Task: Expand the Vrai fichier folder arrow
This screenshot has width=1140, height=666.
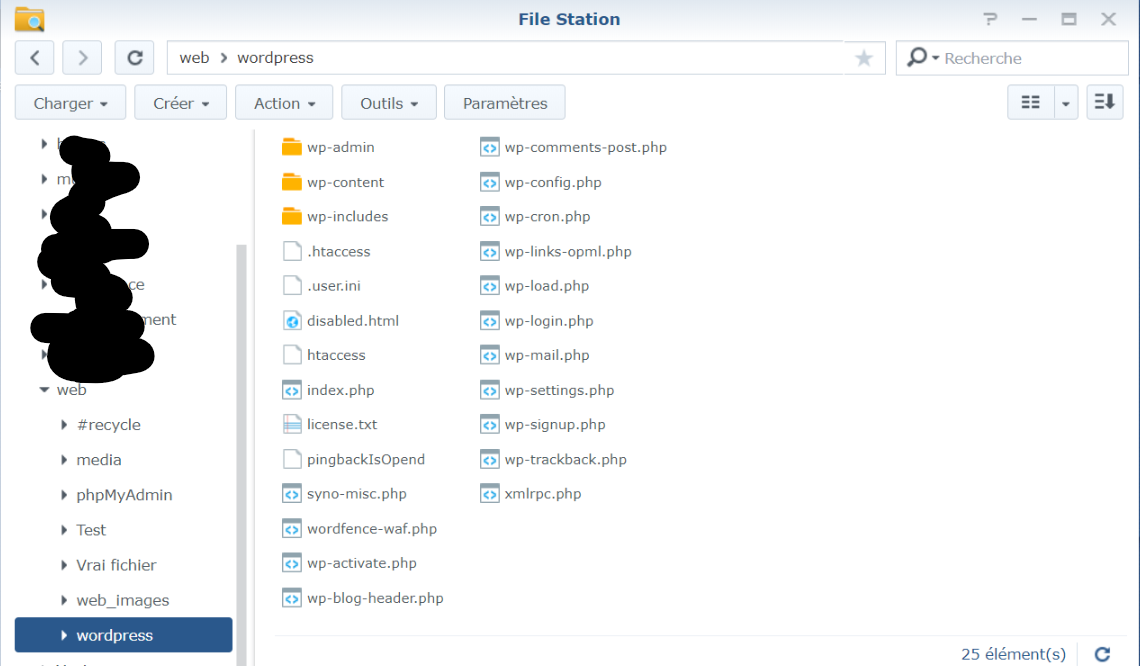Action: [x=64, y=565]
